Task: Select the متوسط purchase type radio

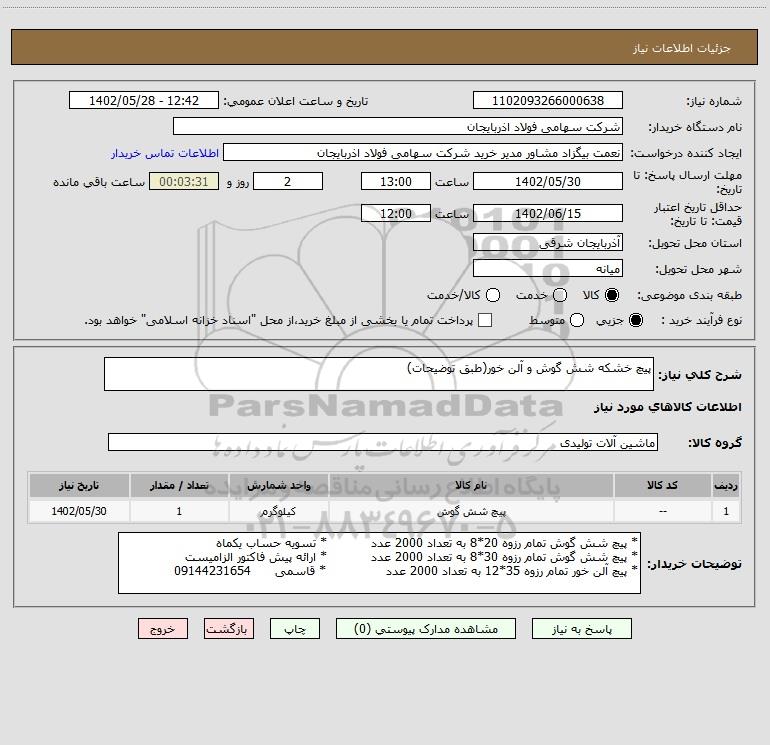Action: point(577,320)
